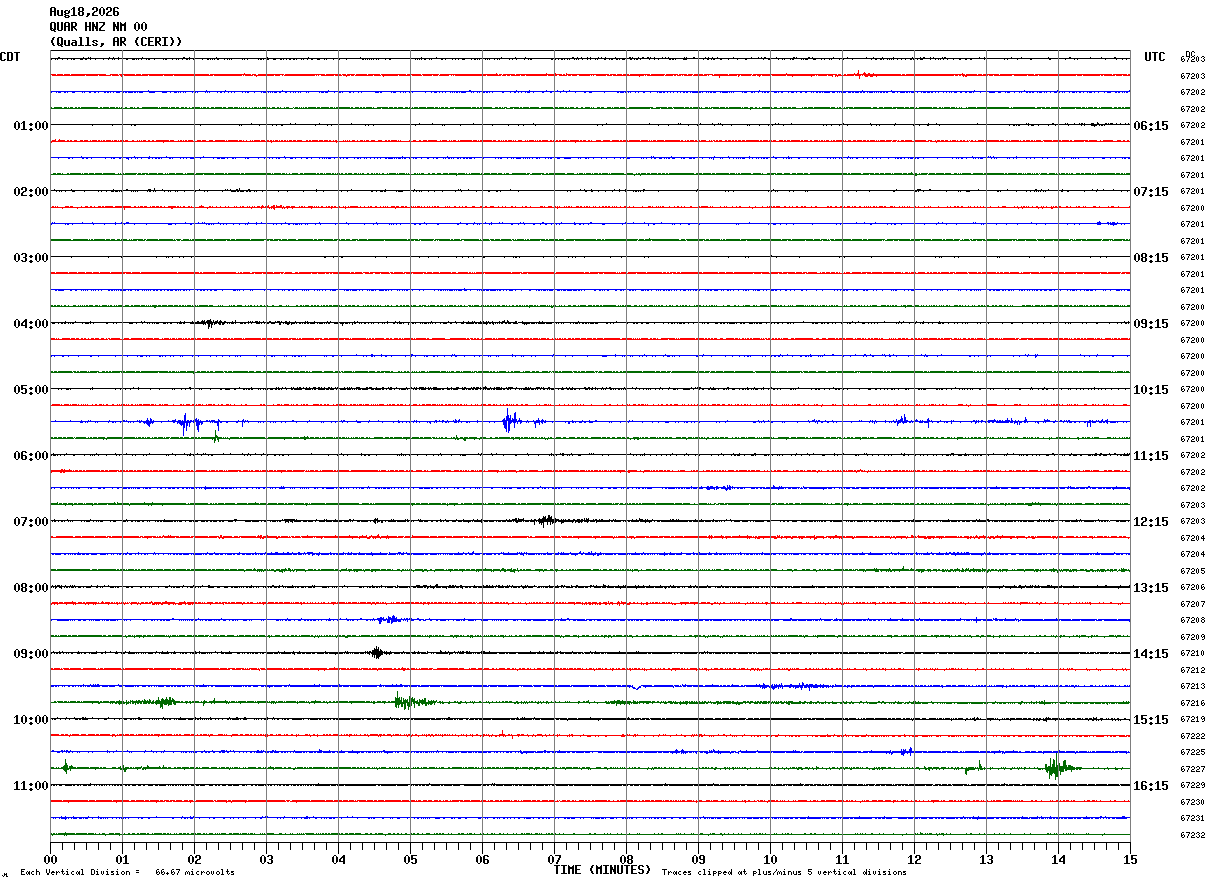Click the vertical division microvolts legend
This screenshot has height=886, width=1210.
[x=127, y=872]
